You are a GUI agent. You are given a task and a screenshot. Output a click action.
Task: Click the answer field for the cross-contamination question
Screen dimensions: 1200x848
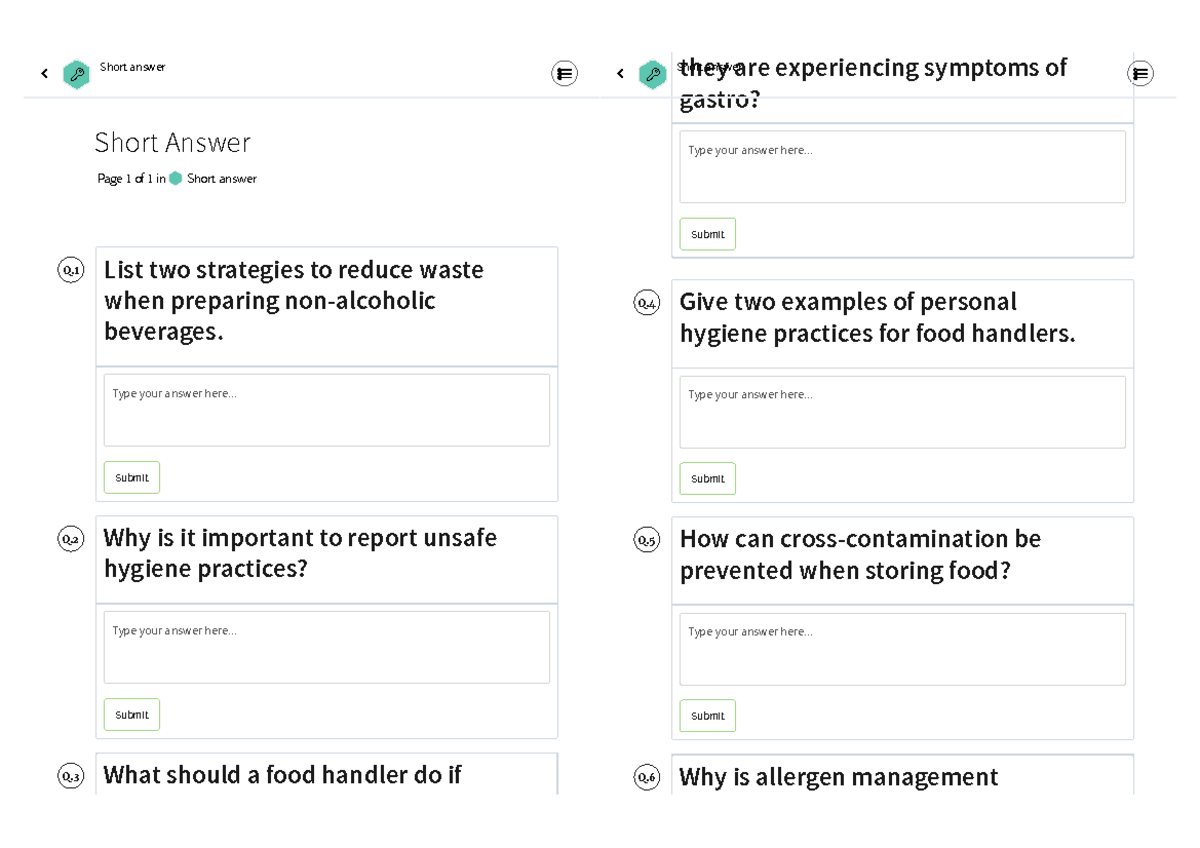903,649
